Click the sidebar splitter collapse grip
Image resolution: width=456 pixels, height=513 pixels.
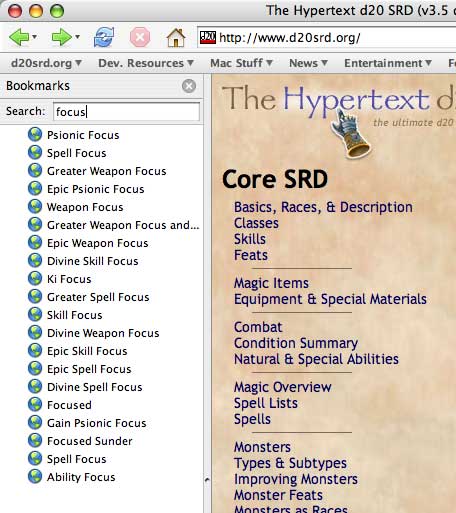coord(207,480)
